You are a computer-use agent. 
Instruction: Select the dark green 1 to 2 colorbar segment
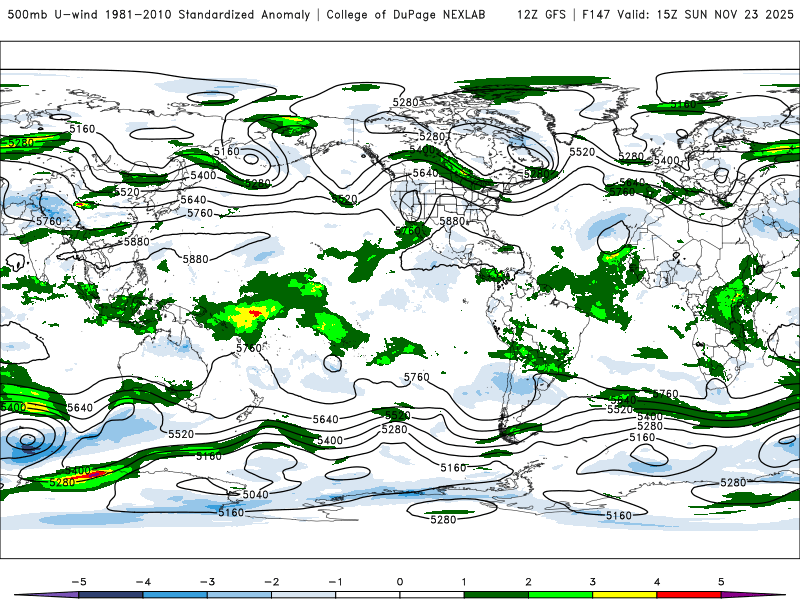tap(496, 595)
